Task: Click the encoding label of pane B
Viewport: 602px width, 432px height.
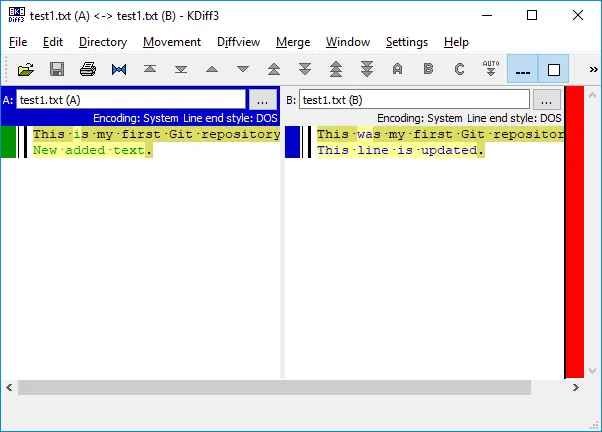Action: 420,118
